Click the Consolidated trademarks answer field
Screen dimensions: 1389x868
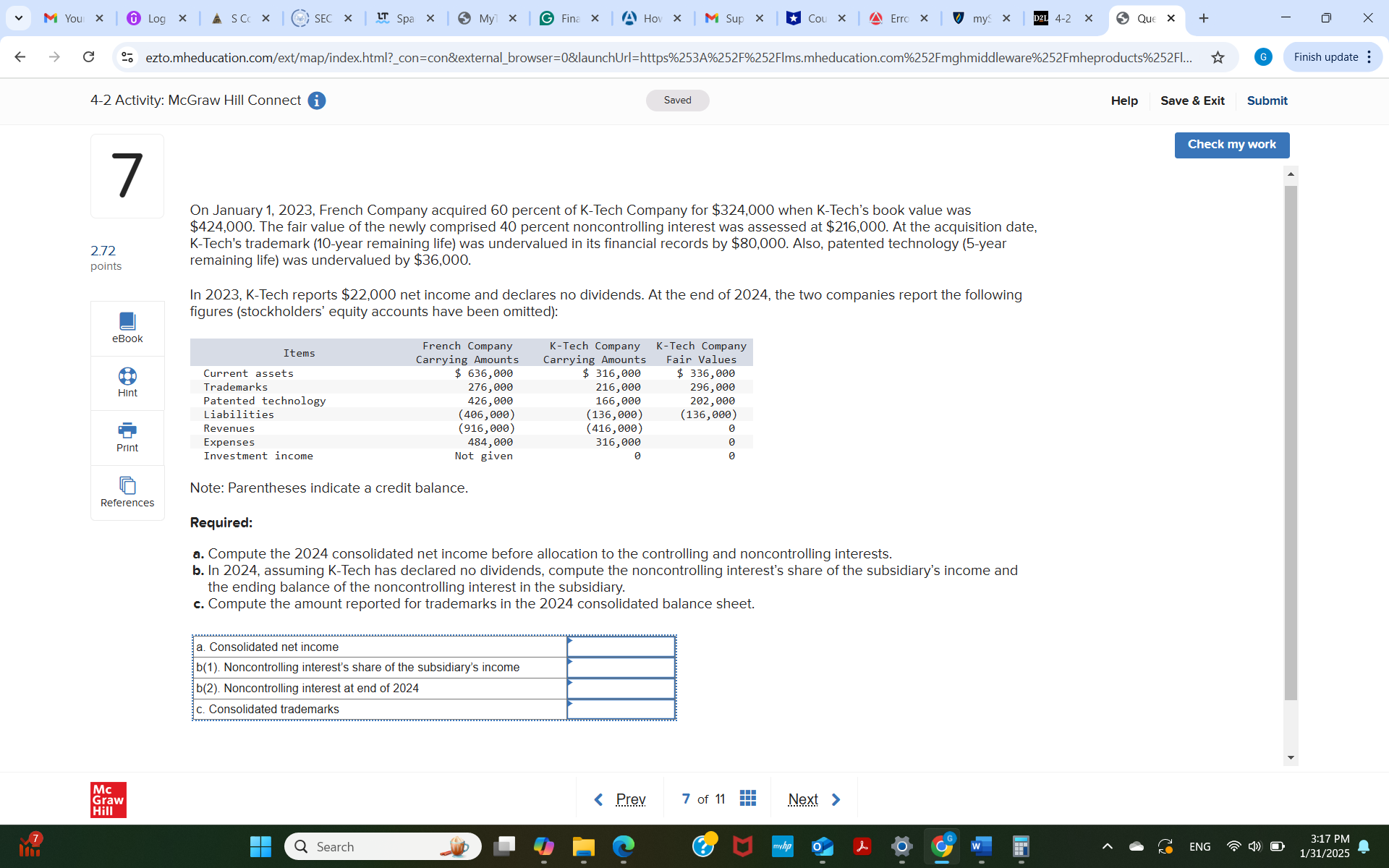621,710
